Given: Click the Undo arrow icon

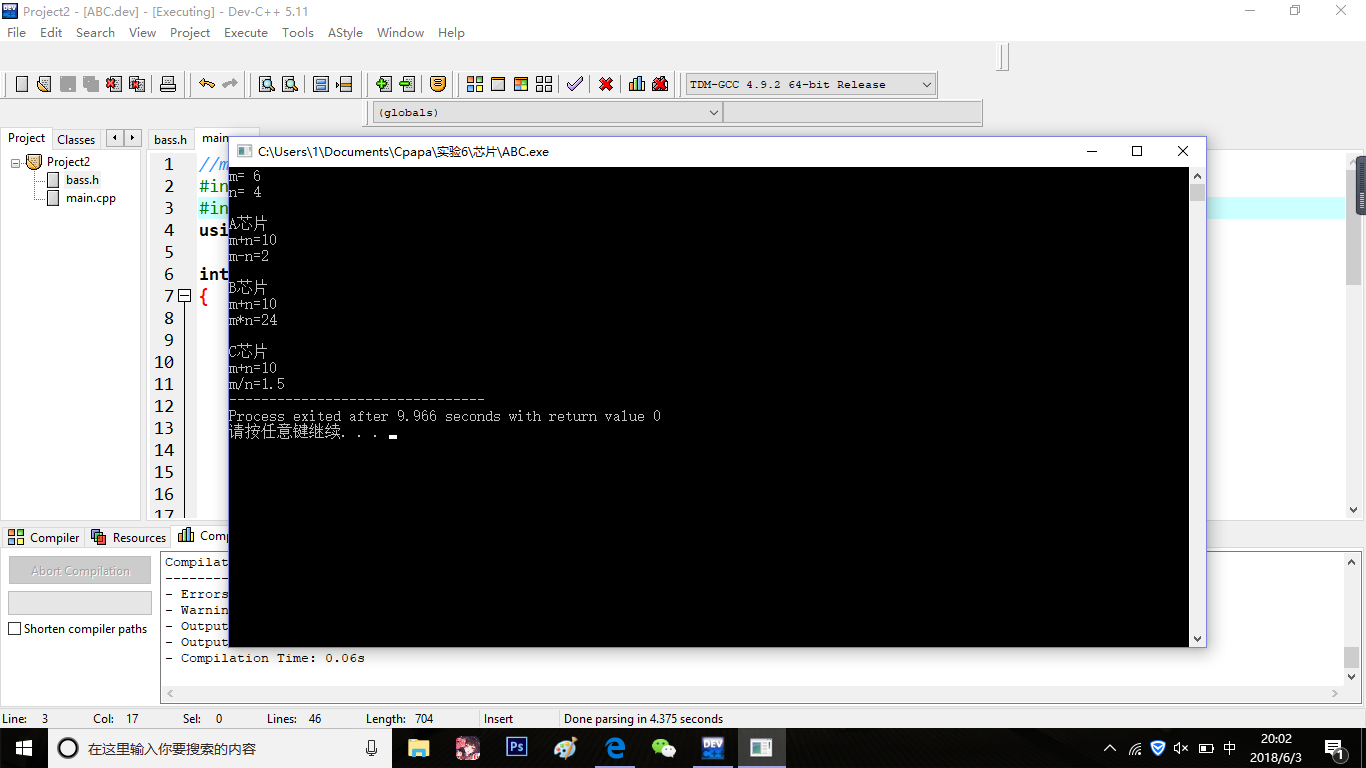Looking at the screenshot, I should 207,84.
